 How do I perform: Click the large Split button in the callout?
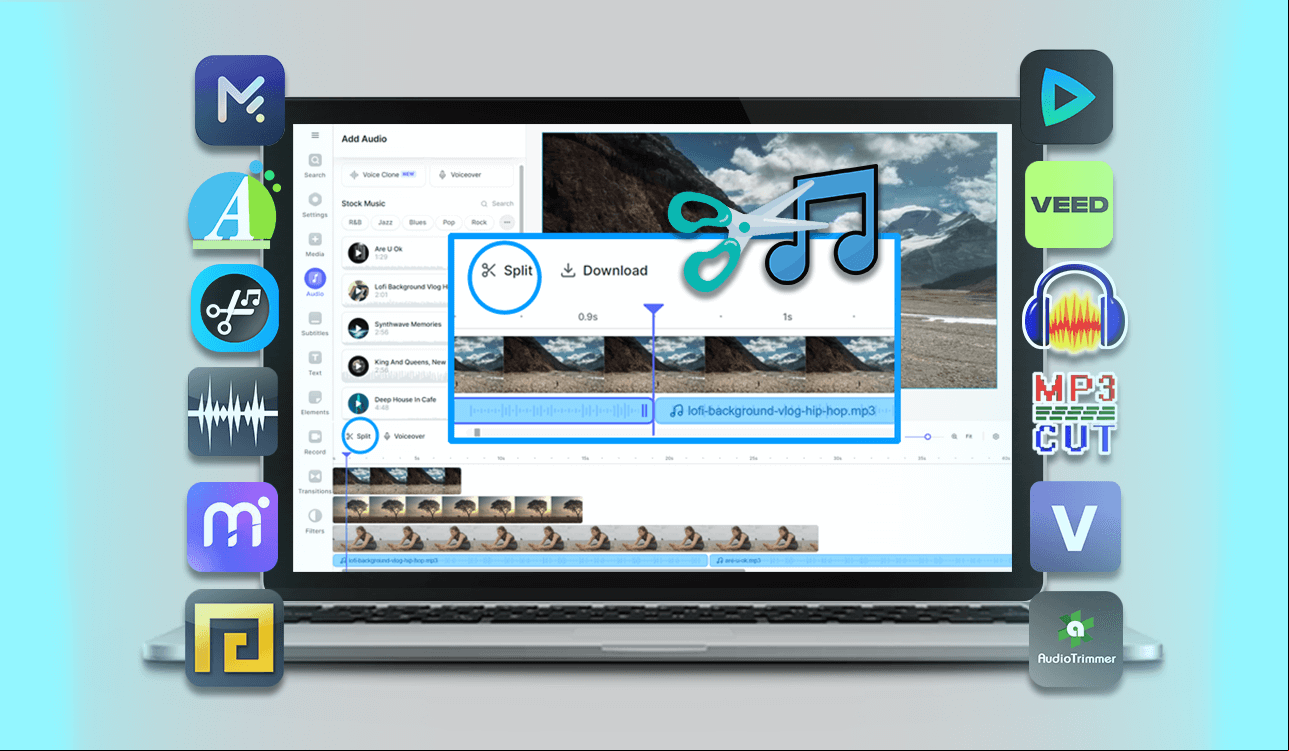coord(506,270)
